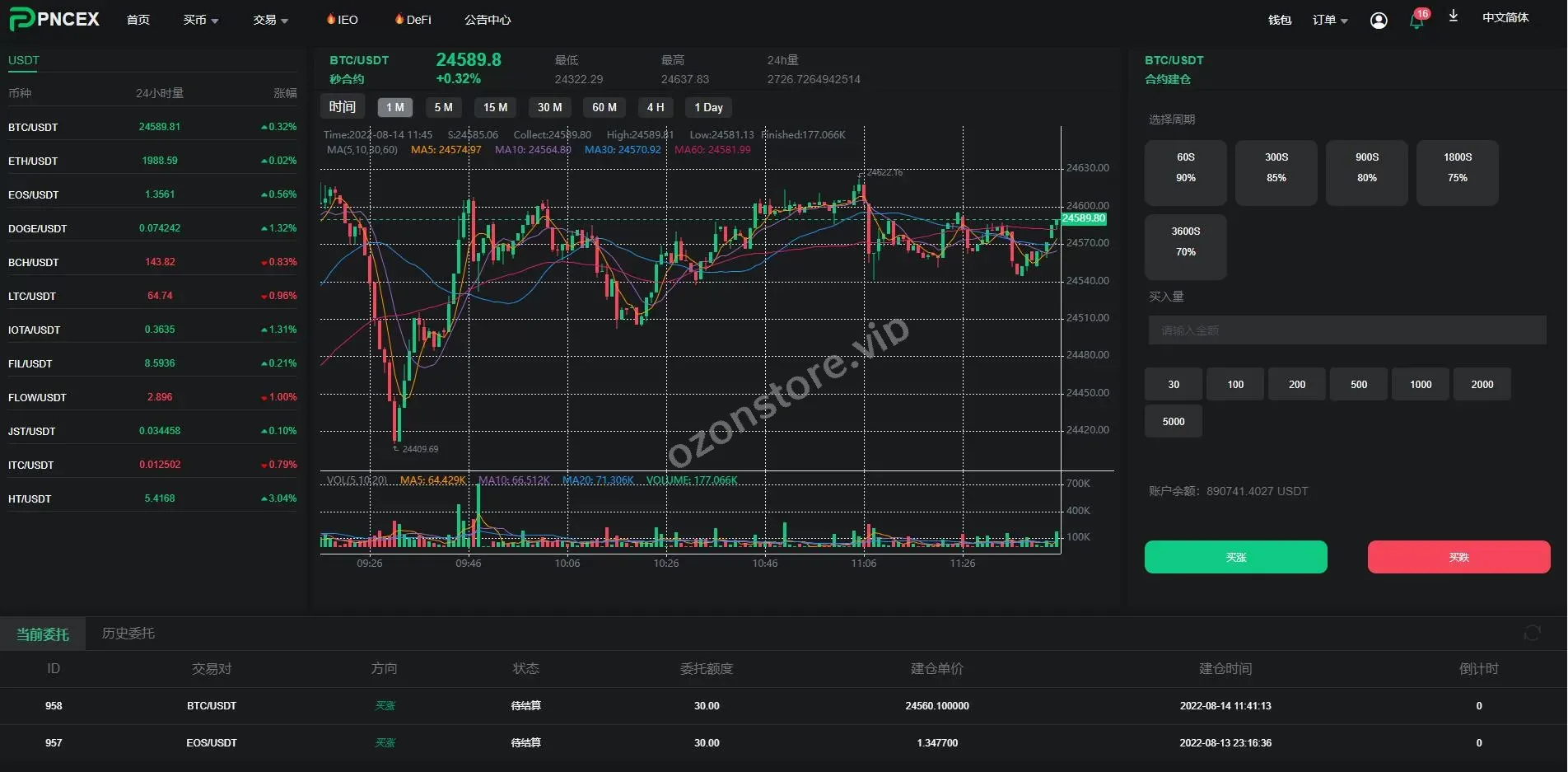Expand the 买币 dropdown menu

click(200, 20)
